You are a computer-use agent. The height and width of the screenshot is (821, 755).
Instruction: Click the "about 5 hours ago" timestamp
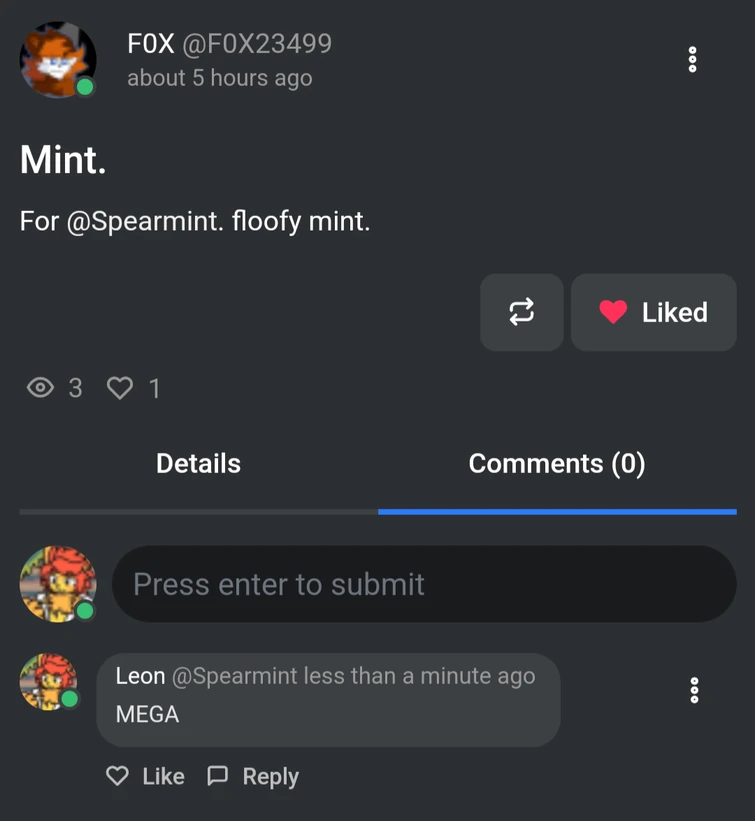click(219, 78)
